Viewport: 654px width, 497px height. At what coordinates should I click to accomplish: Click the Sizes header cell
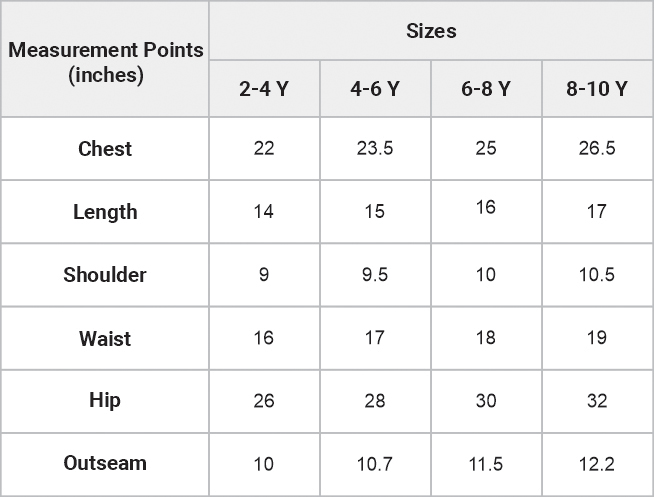point(431,30)
